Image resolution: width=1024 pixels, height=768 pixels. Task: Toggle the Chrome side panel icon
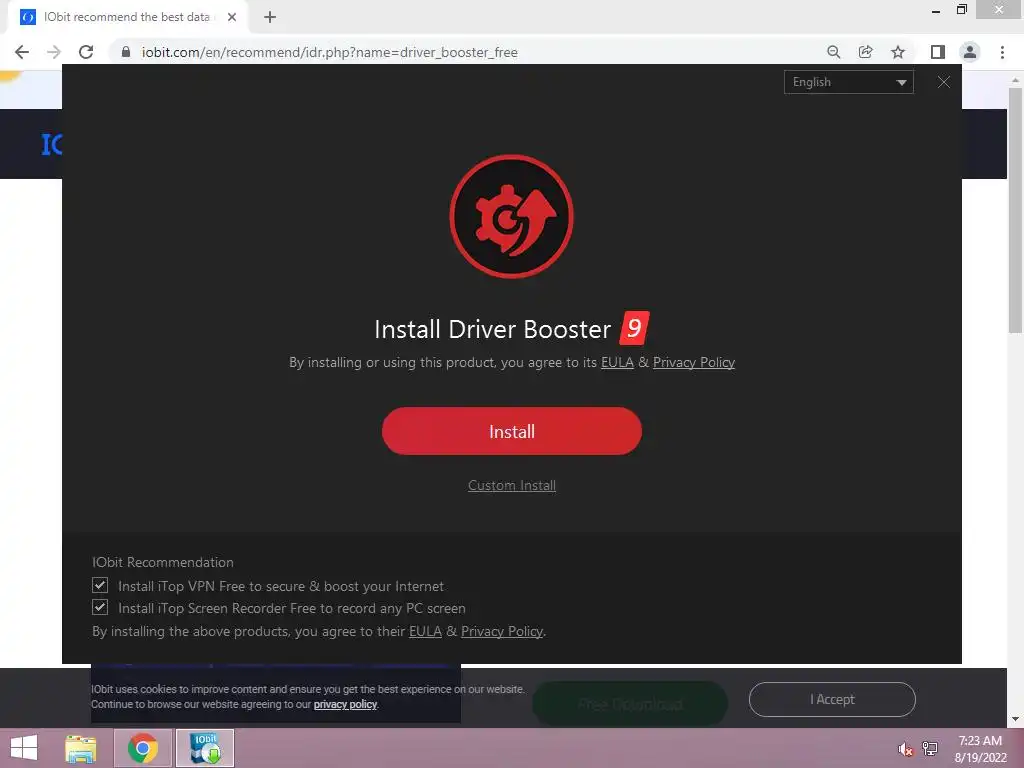[x=938, y=52]
